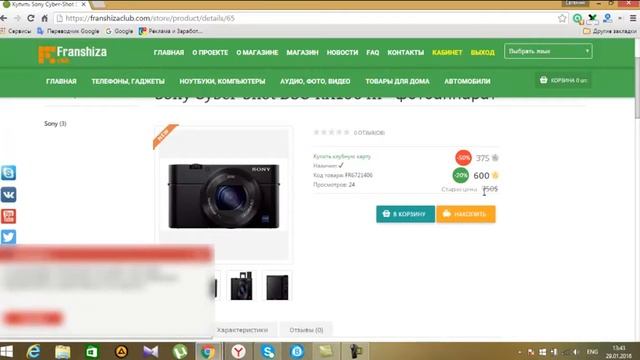The image size is (640, 360).
Task: Open Visual Studio from the taskbar
Action: click(151, 351)
